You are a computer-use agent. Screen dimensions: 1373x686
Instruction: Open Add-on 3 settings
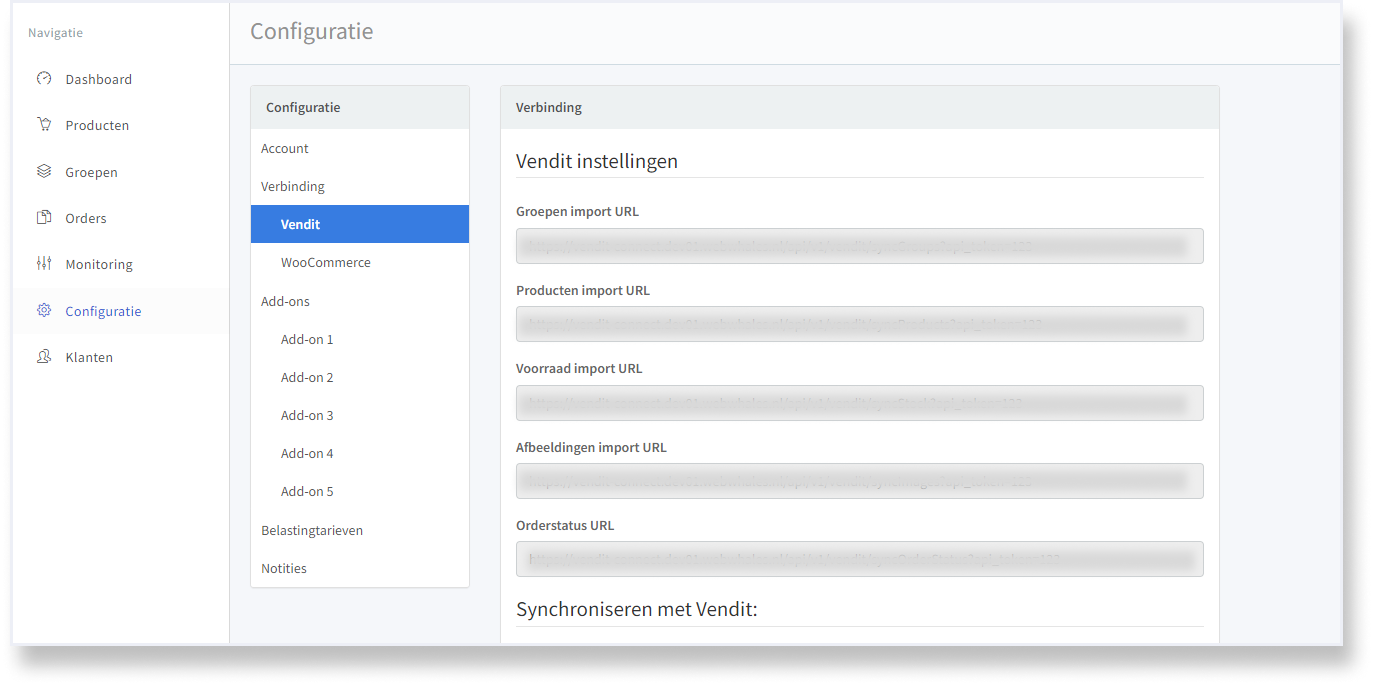[307, 415]
